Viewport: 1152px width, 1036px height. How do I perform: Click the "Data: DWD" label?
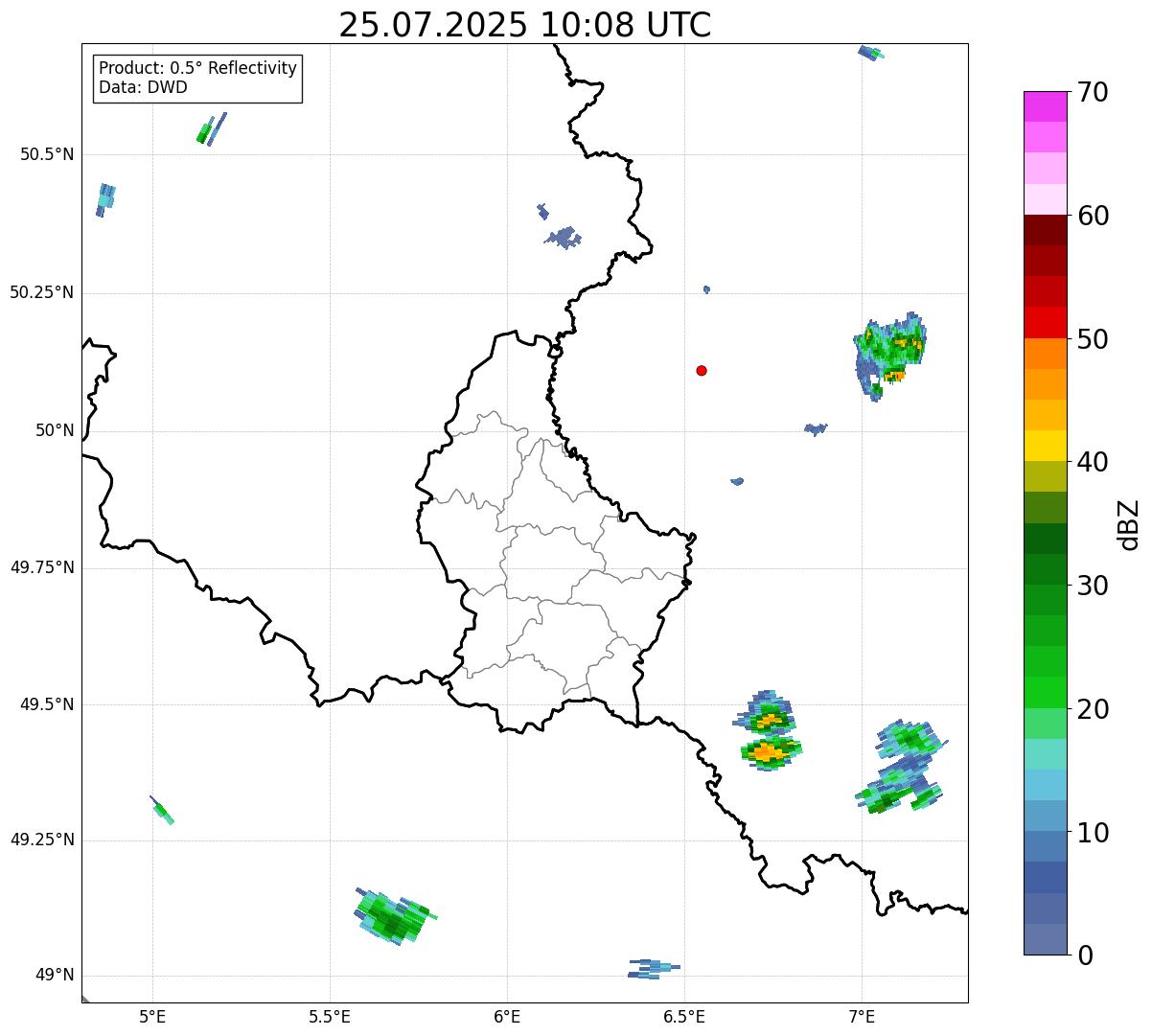(x=144, y=88)
